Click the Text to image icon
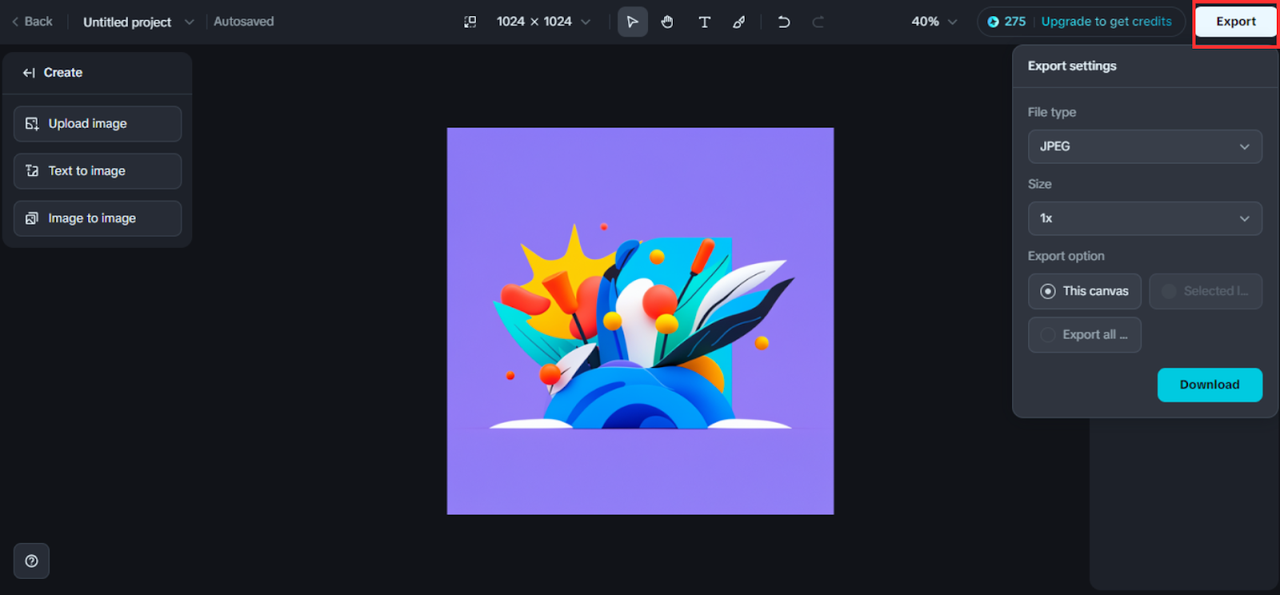Image resolution: width=1280 pixels, height=595 pixels. tap(32, 171)
